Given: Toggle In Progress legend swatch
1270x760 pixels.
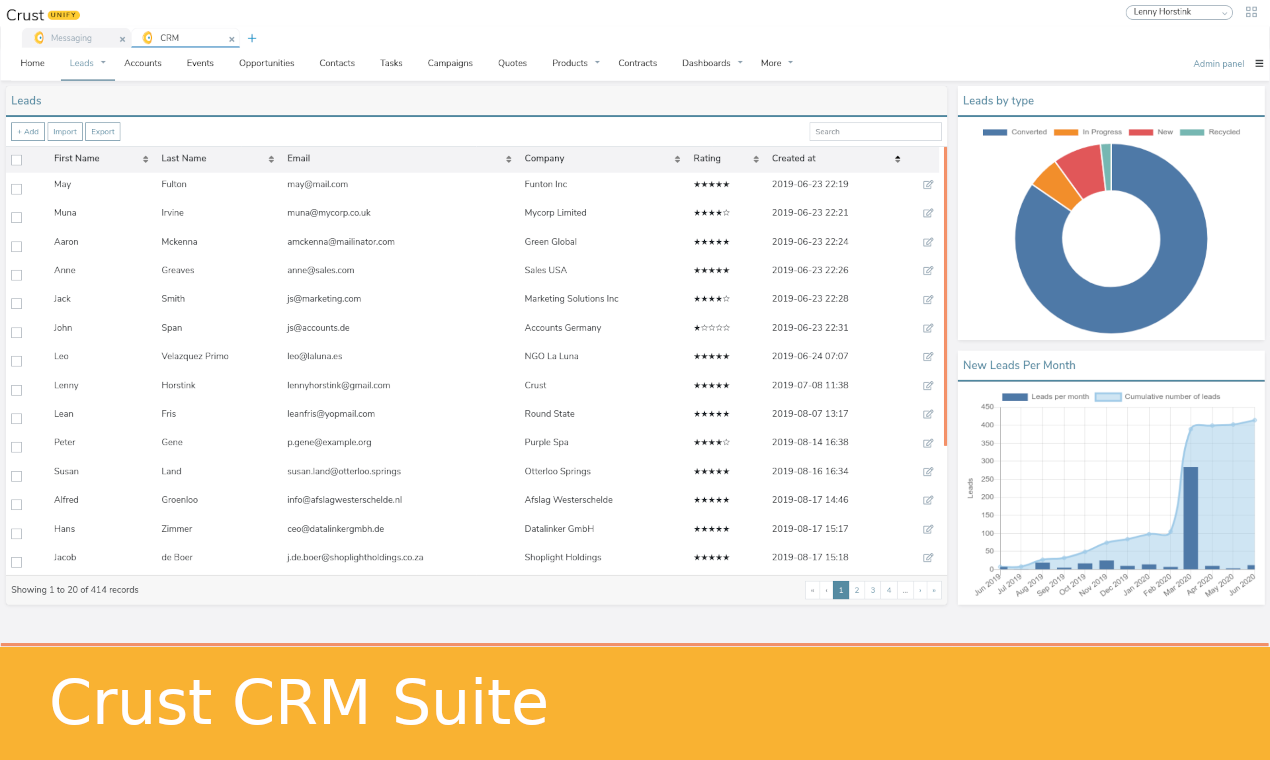Looking at the screenshot, I should (1066, 132).
